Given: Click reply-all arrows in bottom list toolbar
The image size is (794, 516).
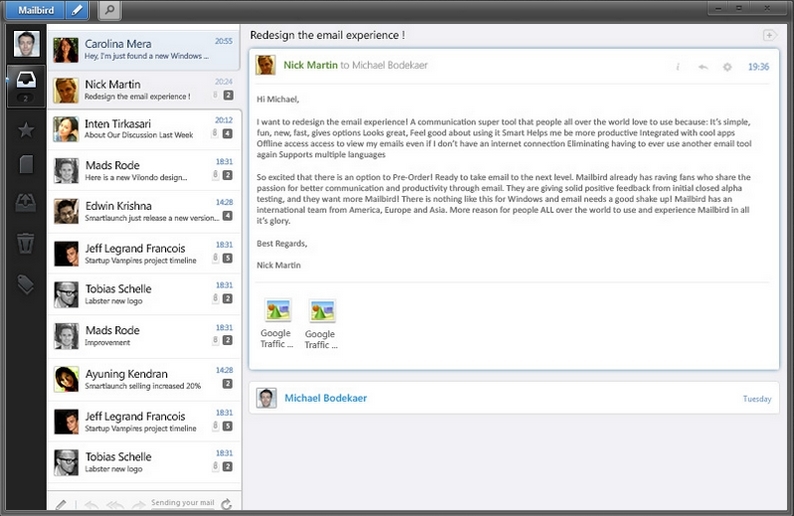Looking at the screenshot, I should click(115, 505).
